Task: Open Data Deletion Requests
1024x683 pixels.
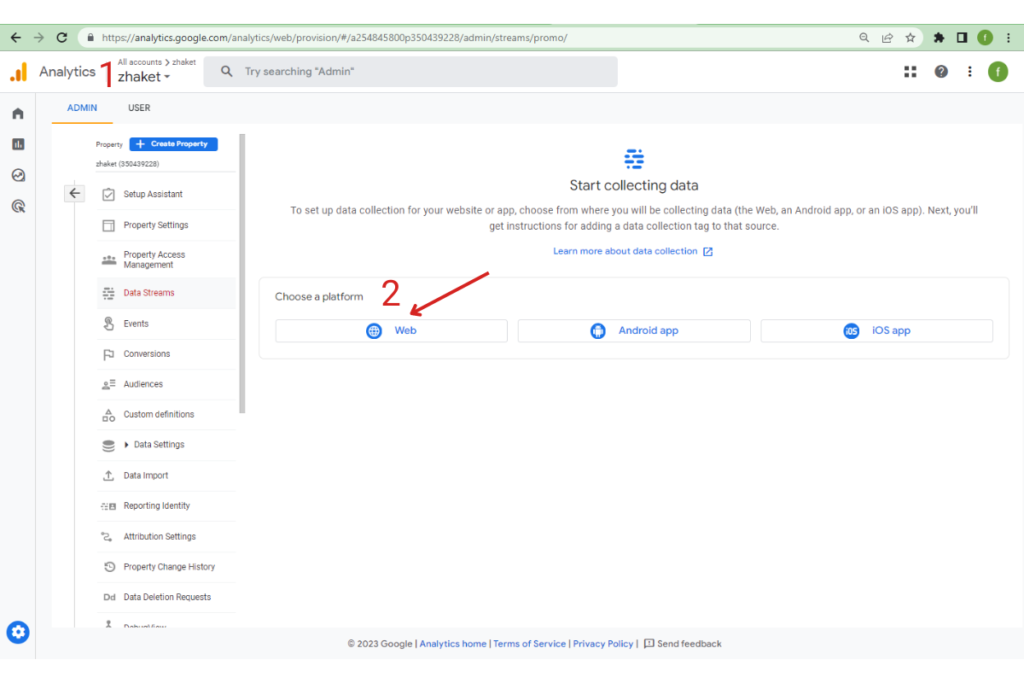Action: coord(166,597)
